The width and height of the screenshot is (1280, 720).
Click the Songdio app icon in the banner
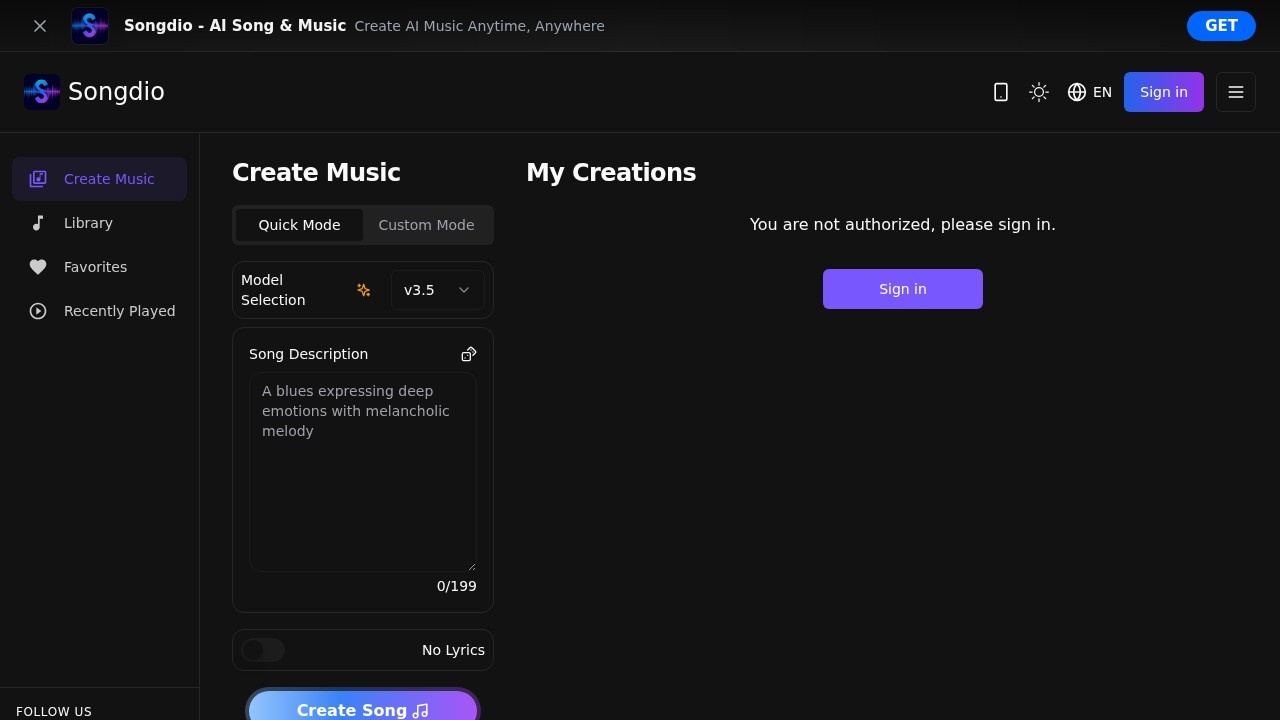[90, 26]
